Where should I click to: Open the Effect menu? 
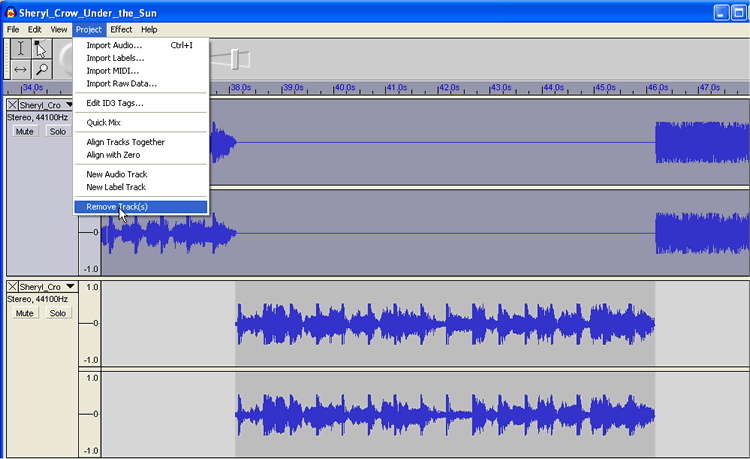tap(121, 30)
